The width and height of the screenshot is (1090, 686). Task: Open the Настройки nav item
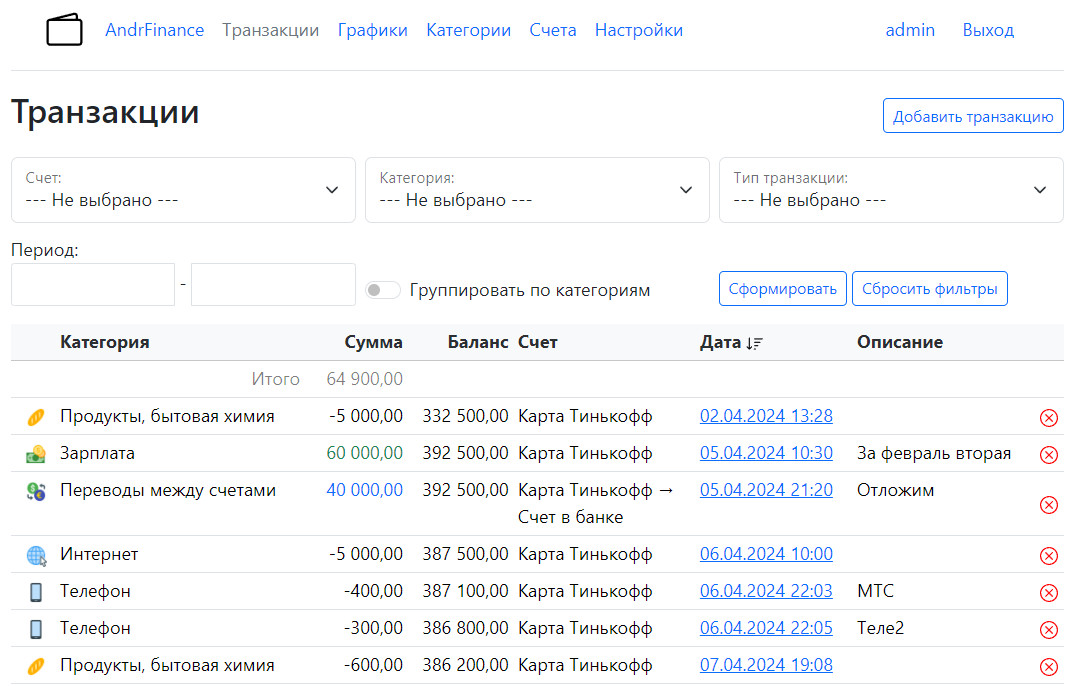click(x=639, y=30)
